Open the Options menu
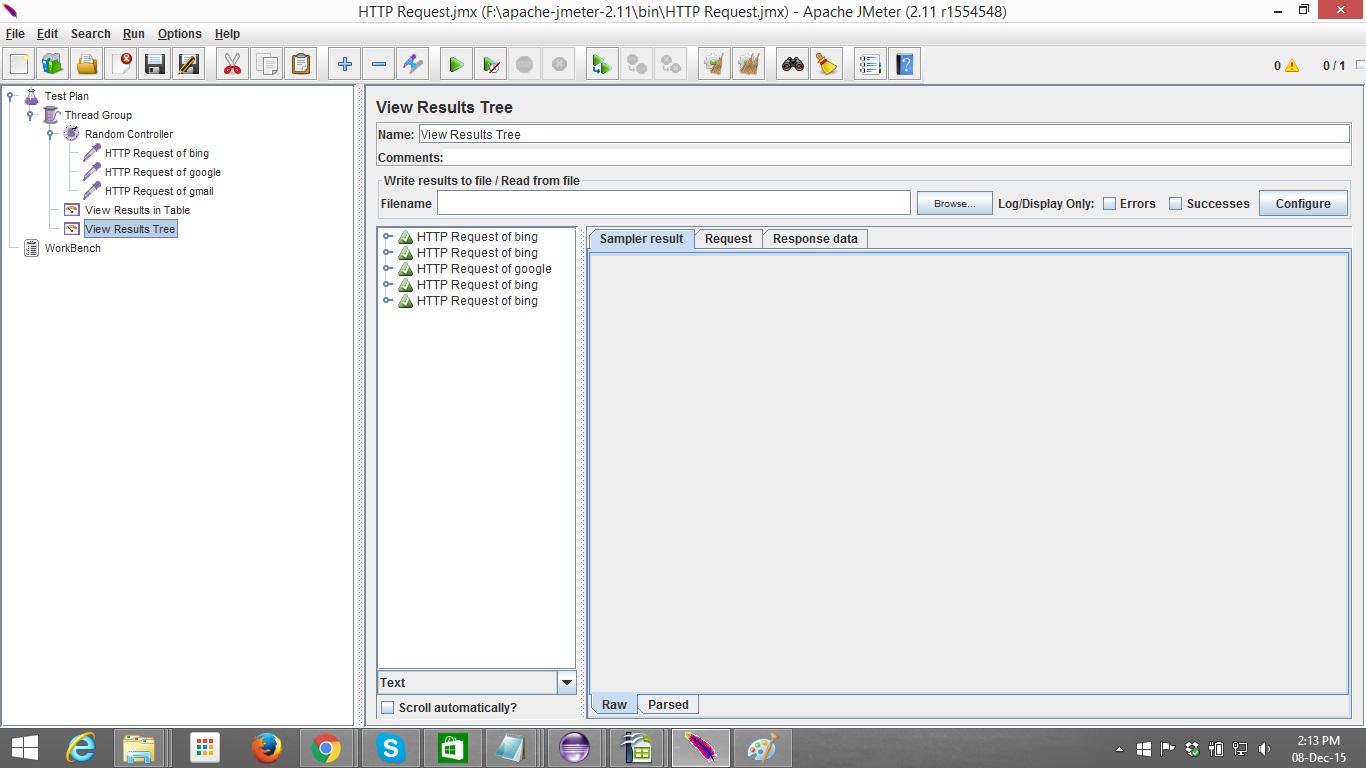 [180, 34]
